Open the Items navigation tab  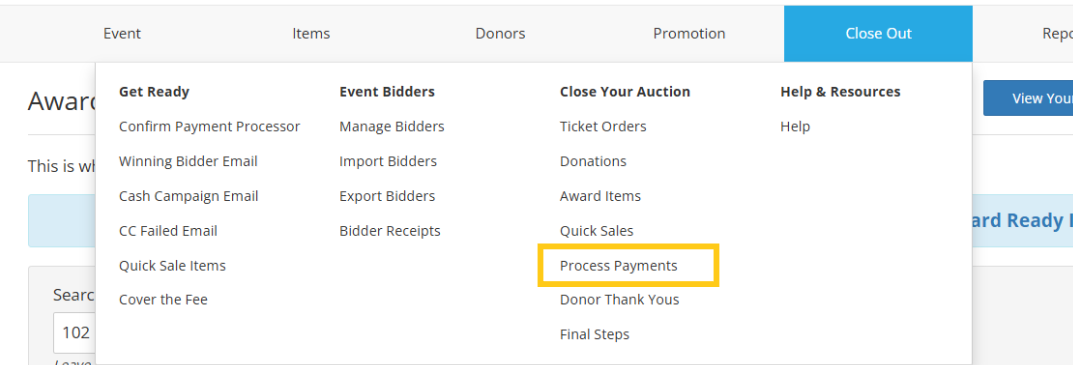[311, 34]
